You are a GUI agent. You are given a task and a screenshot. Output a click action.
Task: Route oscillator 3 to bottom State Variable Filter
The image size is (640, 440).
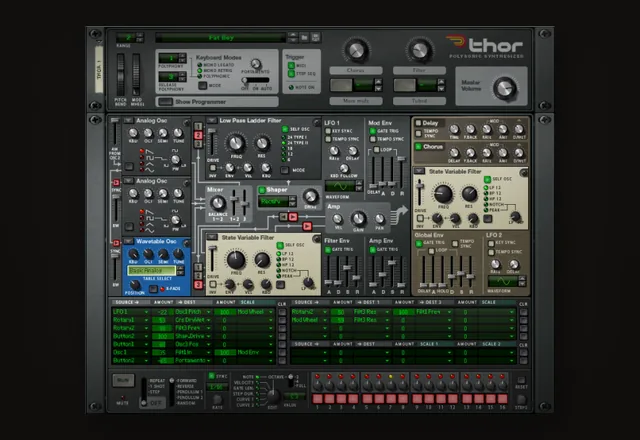pyautogui.click(x=198, y=284)
